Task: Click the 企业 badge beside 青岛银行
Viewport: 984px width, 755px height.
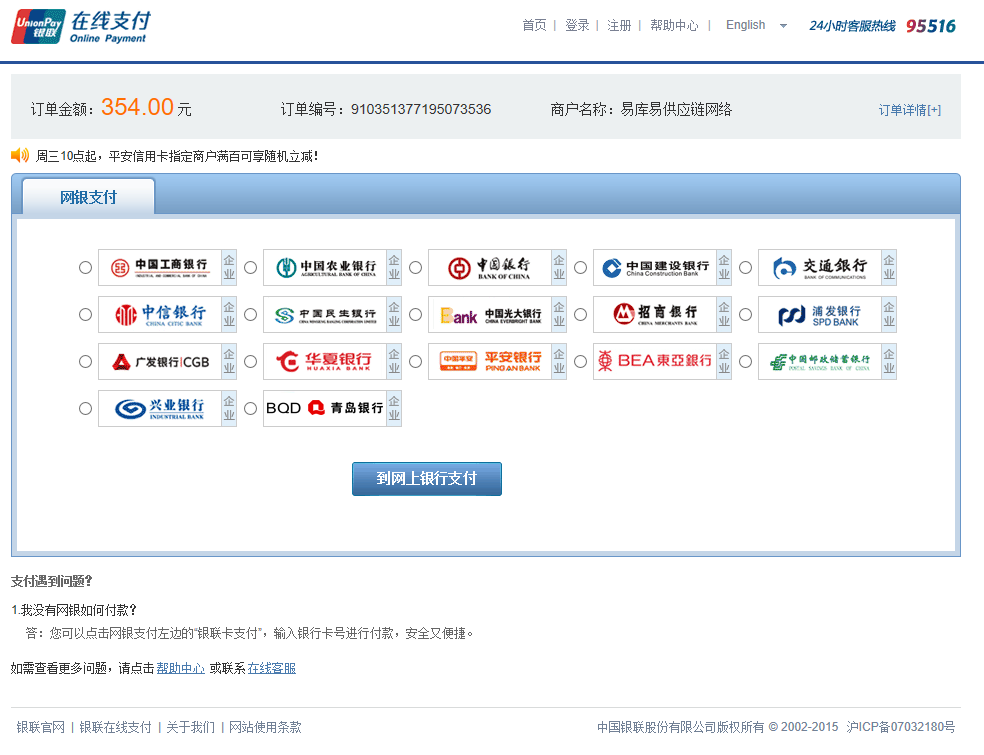Action: 394,409
